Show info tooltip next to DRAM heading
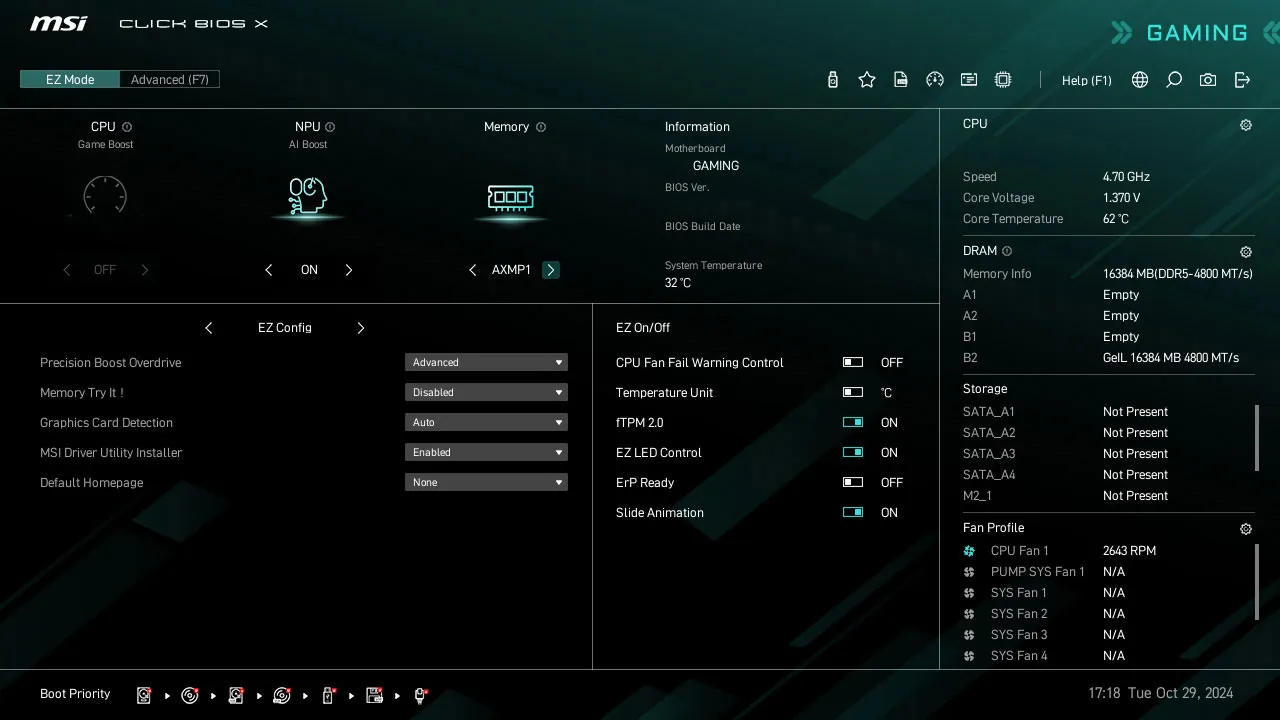Image resolution: width=1280 pixels, height=720 pixels. click(x=1007, y=251)
